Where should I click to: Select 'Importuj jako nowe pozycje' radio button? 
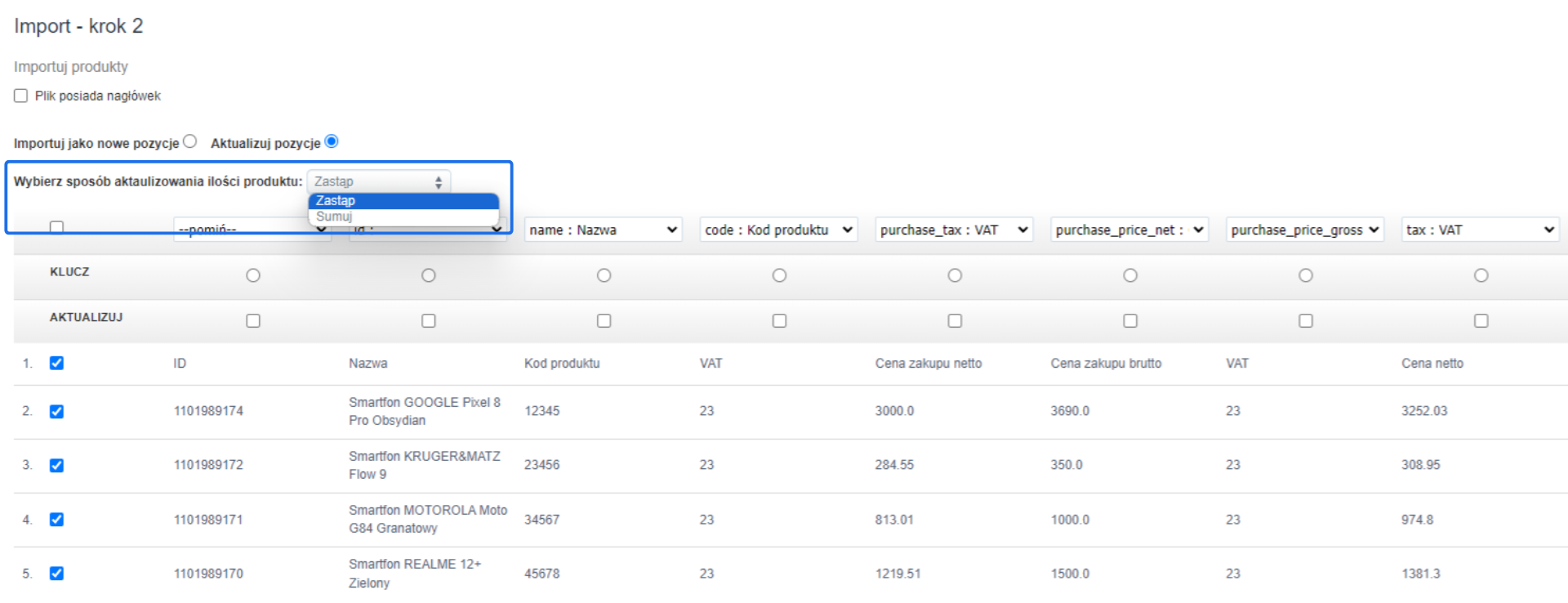(190, 141)
